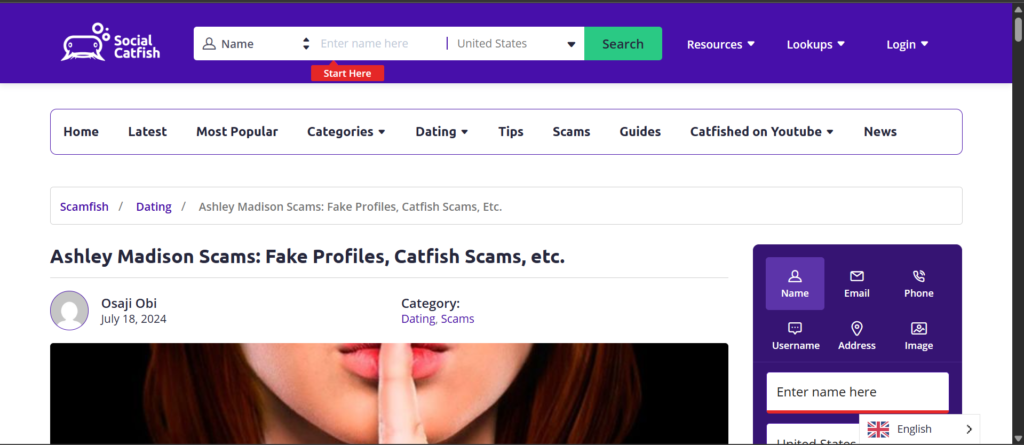The width and height of the screenshot is (1024, 445).
Task: Follow the Scamfish breadcrumb link
Action: (84, 206)
